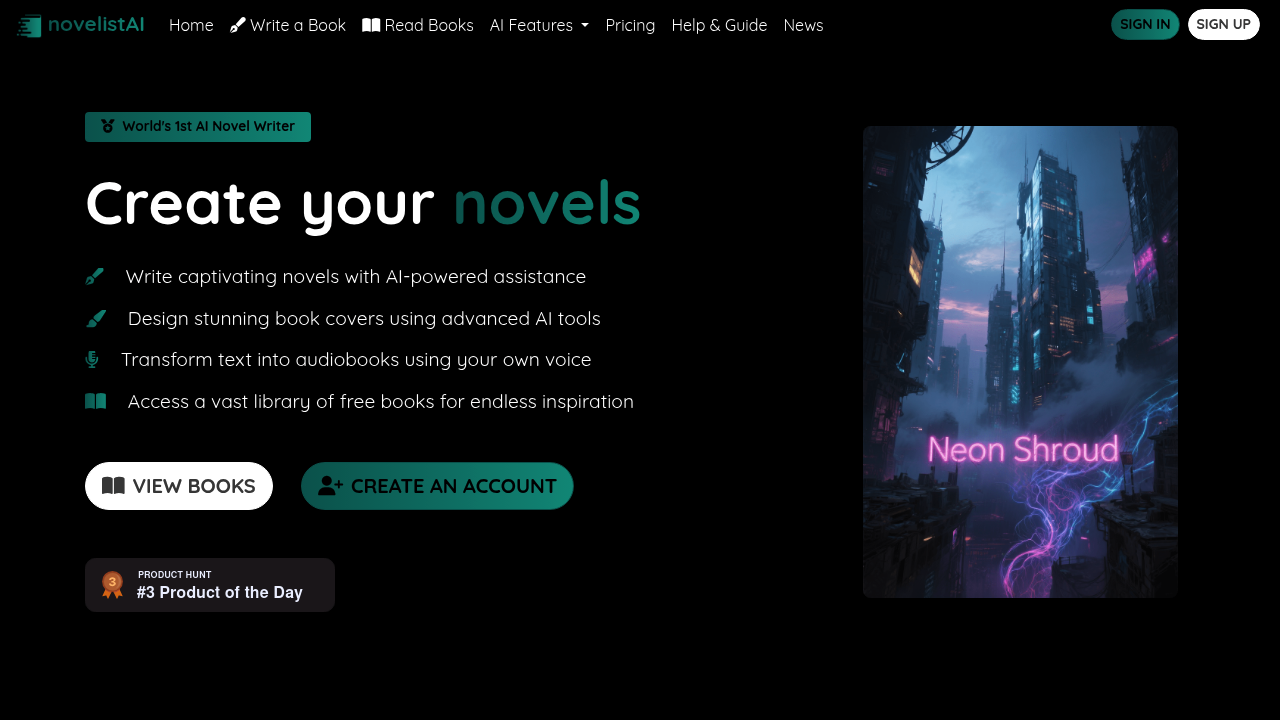Click the novelistAI logo icon
This screenshot has height=720, width=1280.
[x=29, y=26]
